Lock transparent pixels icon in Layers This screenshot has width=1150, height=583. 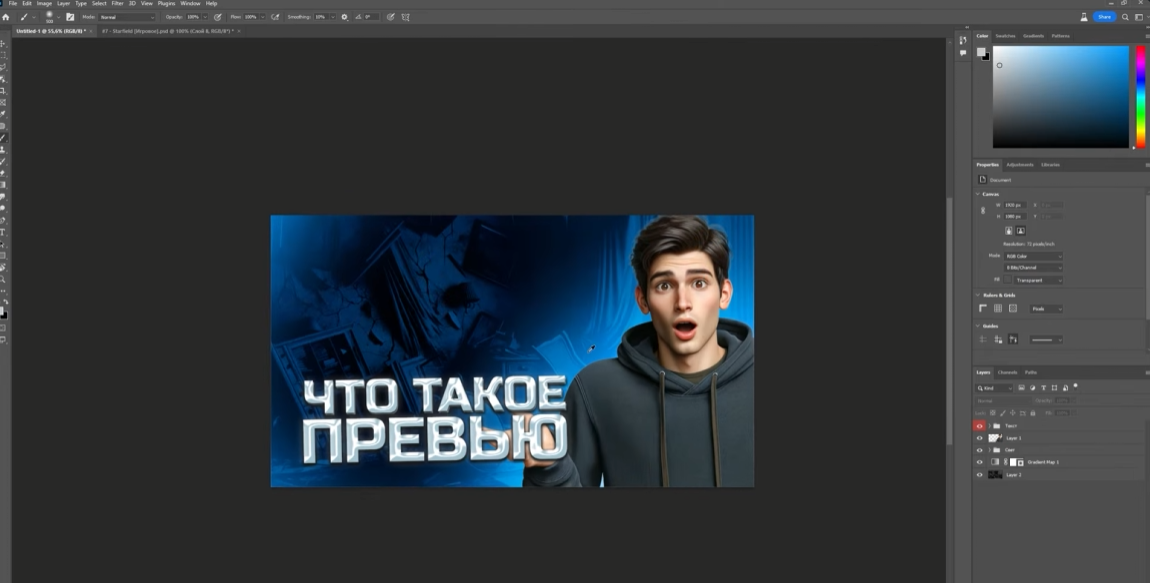pos(993,413)
